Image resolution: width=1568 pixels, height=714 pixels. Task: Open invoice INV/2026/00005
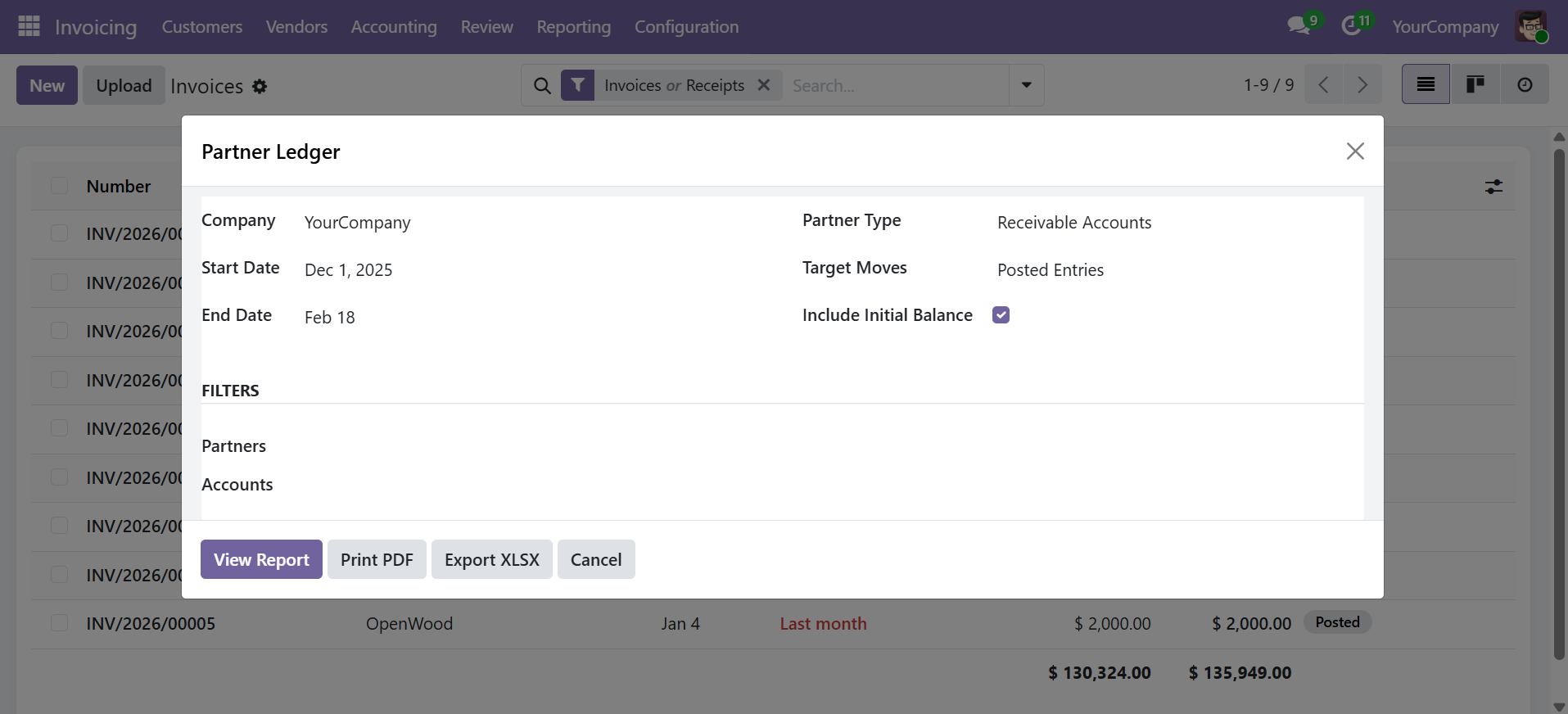pyautogui.click(x=151, y=624)
